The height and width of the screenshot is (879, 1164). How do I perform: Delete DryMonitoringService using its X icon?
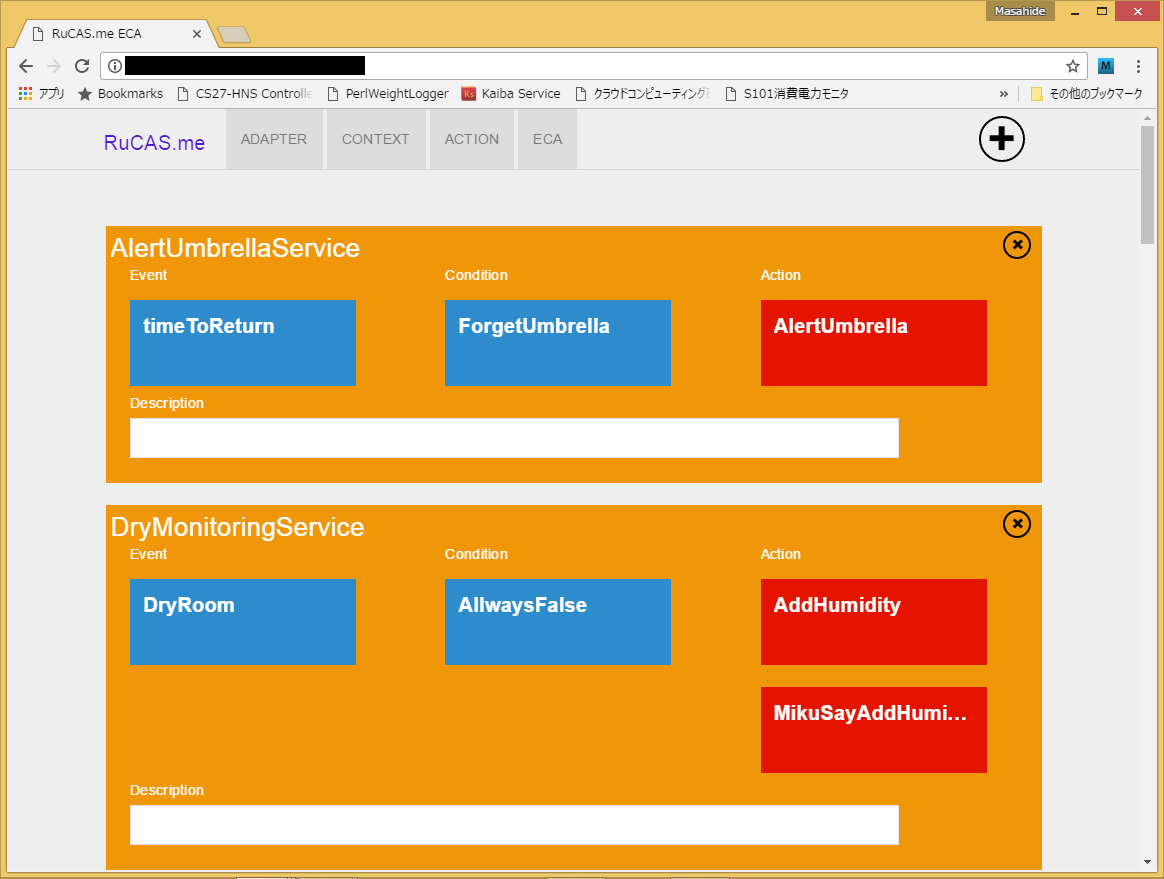point(1016,523)
